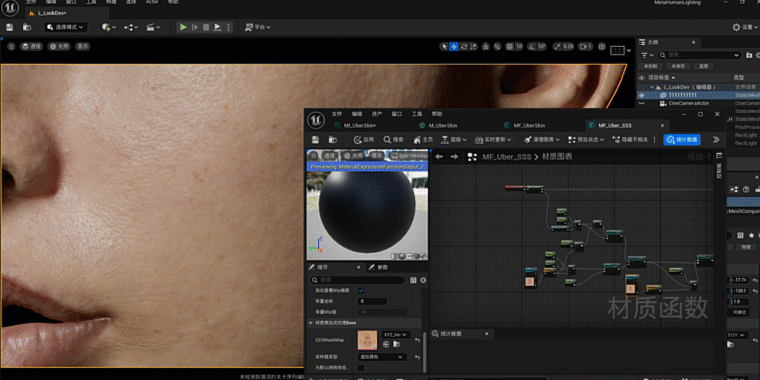Viewport: 760px width, 380px height.
Task: Click the Stop simulation square button
Action: 206,27
